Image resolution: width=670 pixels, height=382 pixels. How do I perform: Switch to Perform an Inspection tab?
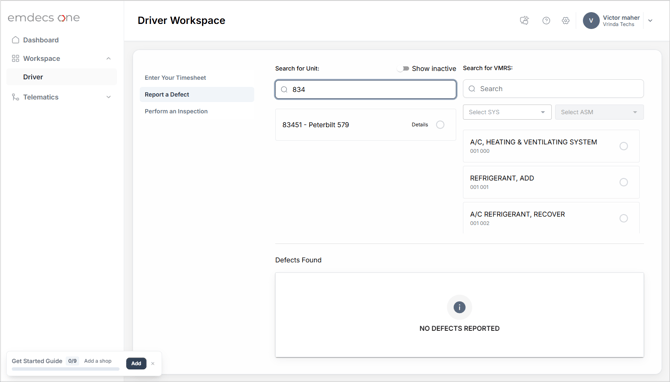click(x=176, y=111)
